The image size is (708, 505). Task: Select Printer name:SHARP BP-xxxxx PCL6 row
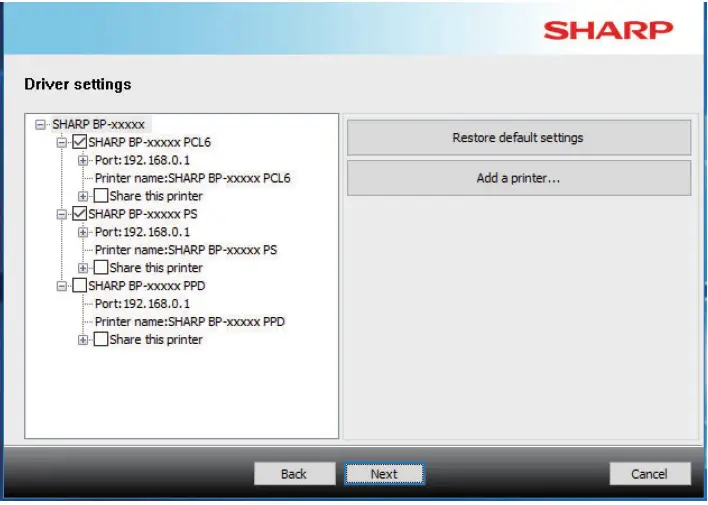point(193,178)
